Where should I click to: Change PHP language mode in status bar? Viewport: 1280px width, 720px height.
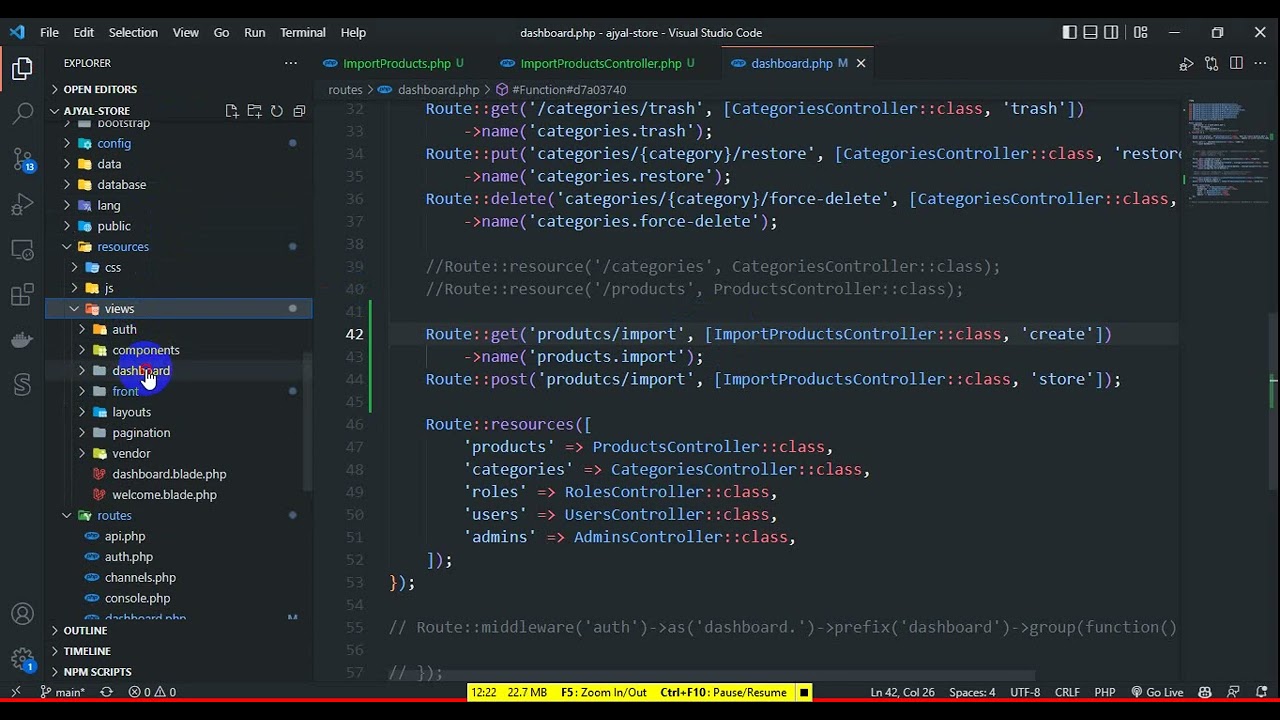click(x=1105, y=692)
